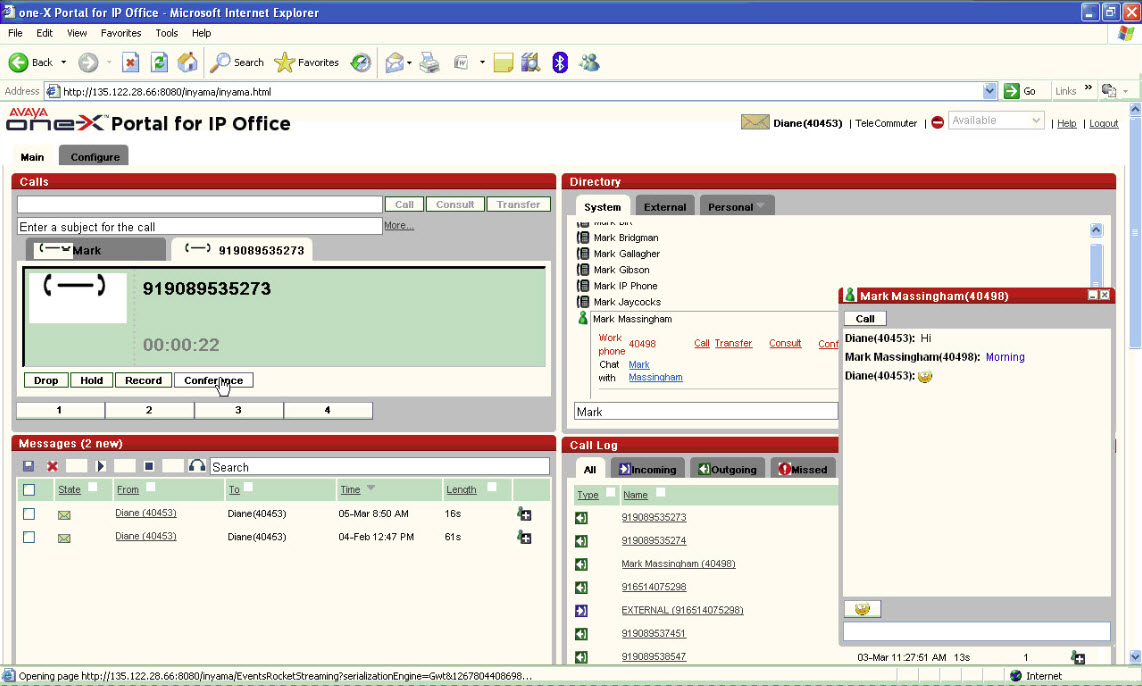The height and width of the screenshot is (686, 1142).
Task: Click the chat message input field
Action: point(976,632)
